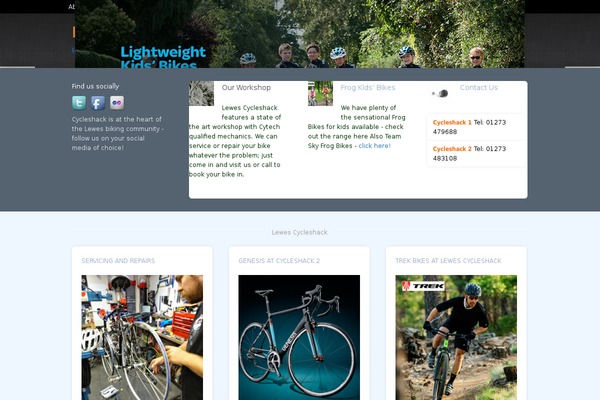Click the Trek logo on the photo
The width and height of the screenshot is (600, 400).
423,286
